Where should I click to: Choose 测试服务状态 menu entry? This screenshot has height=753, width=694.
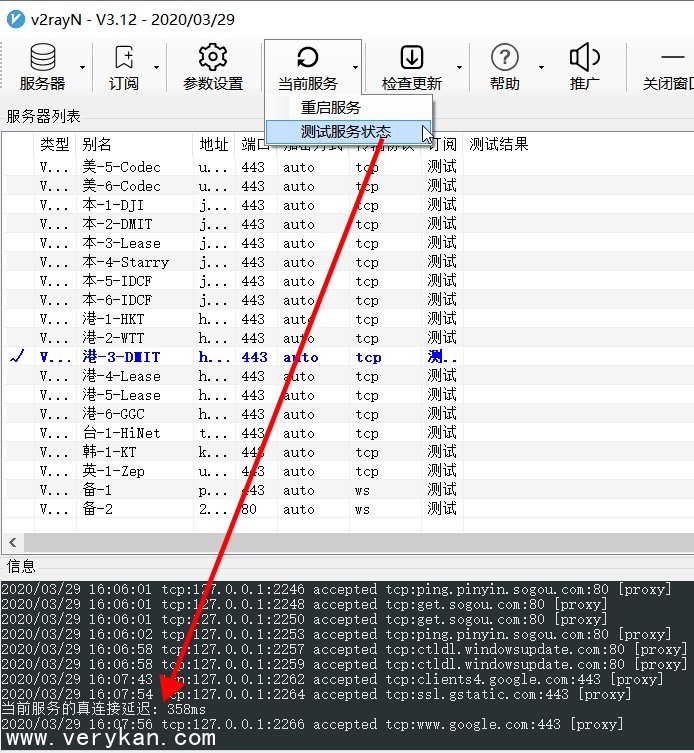[346, 131]
